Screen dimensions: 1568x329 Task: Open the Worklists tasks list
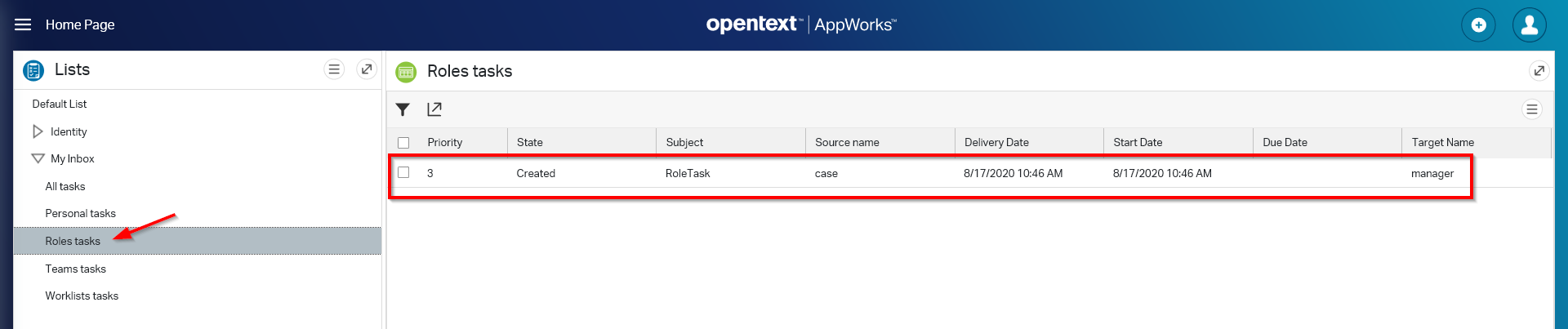click(82, 296)
